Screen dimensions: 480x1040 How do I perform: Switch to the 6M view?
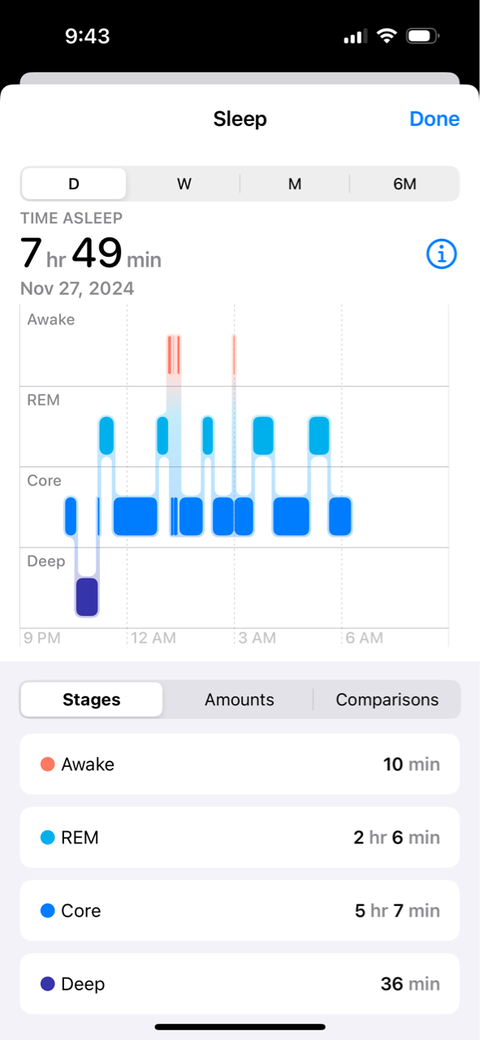tap(404, 184)
